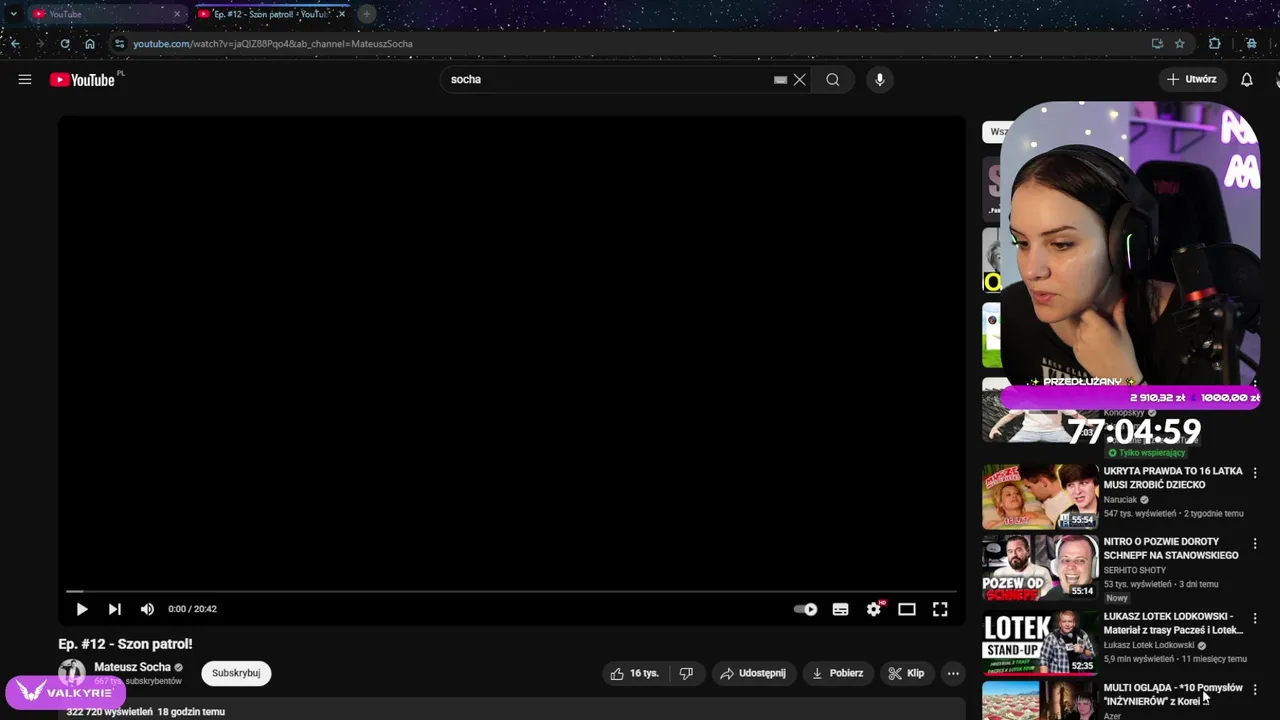
Task: Open 'ŁUKASZ LOTEK LODKOWSKI' video title
Action: [x=1173, y=623]
